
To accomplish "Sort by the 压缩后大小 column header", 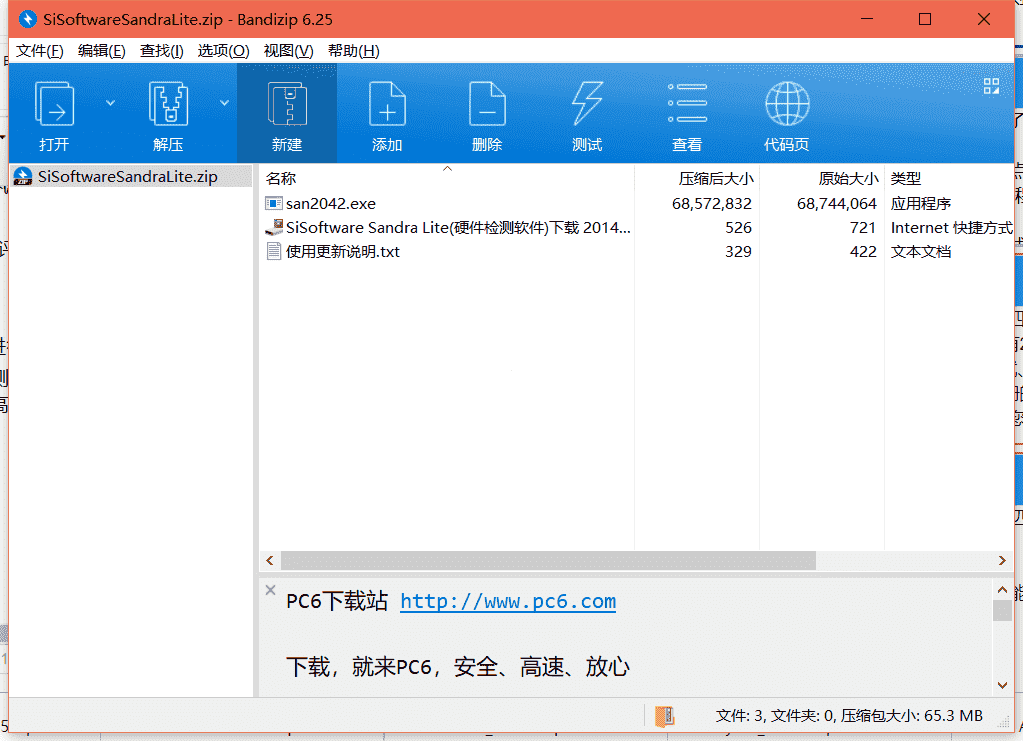I will [x=697, y=178].
